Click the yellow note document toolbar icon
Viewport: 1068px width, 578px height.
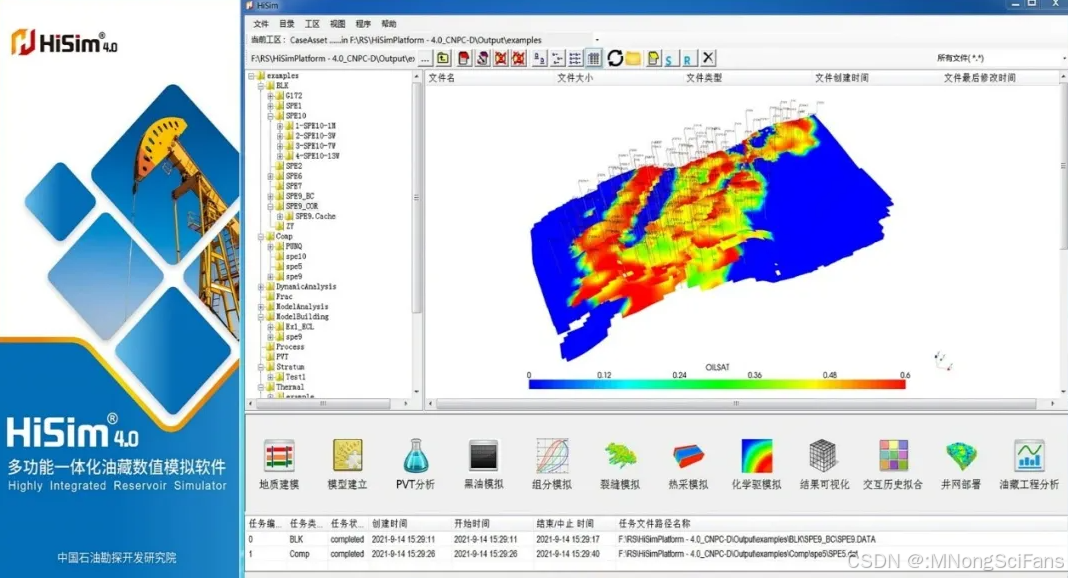[x=653, y=59]
